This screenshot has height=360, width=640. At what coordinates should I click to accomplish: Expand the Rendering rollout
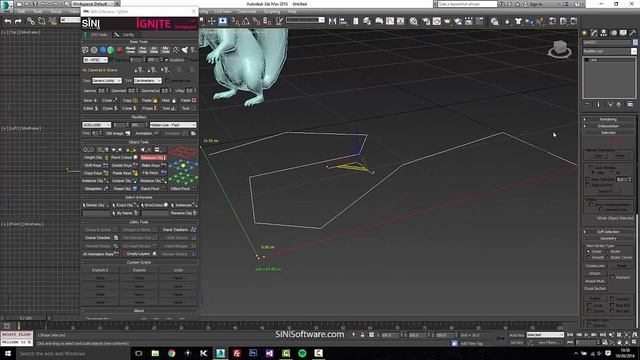pyautogui.click(x=608, y=119)
